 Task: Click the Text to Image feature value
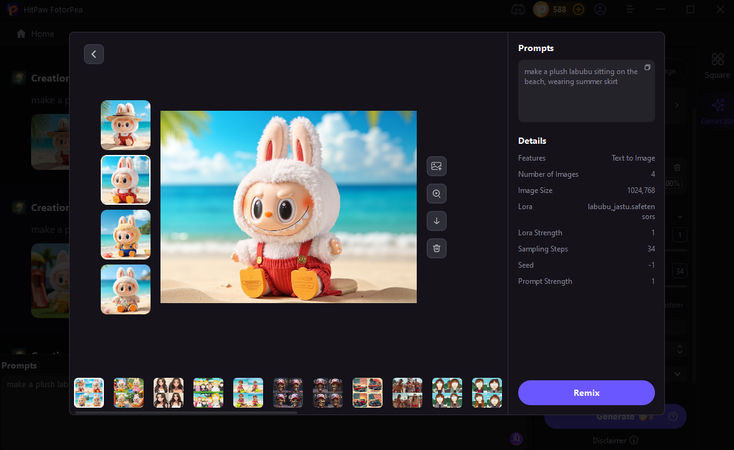click(633, 158)
